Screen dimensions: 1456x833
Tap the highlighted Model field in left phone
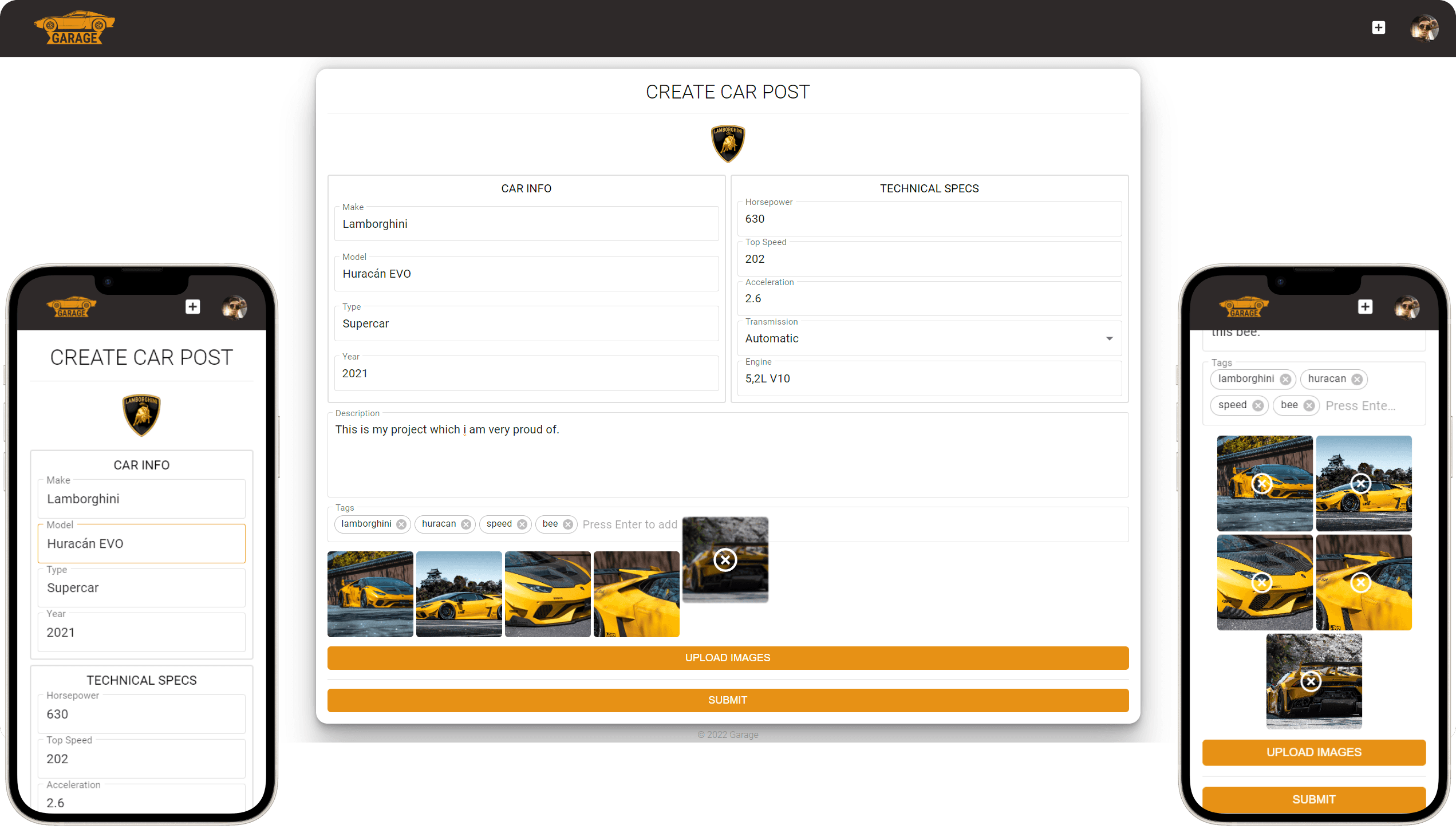tap(141, 543)
